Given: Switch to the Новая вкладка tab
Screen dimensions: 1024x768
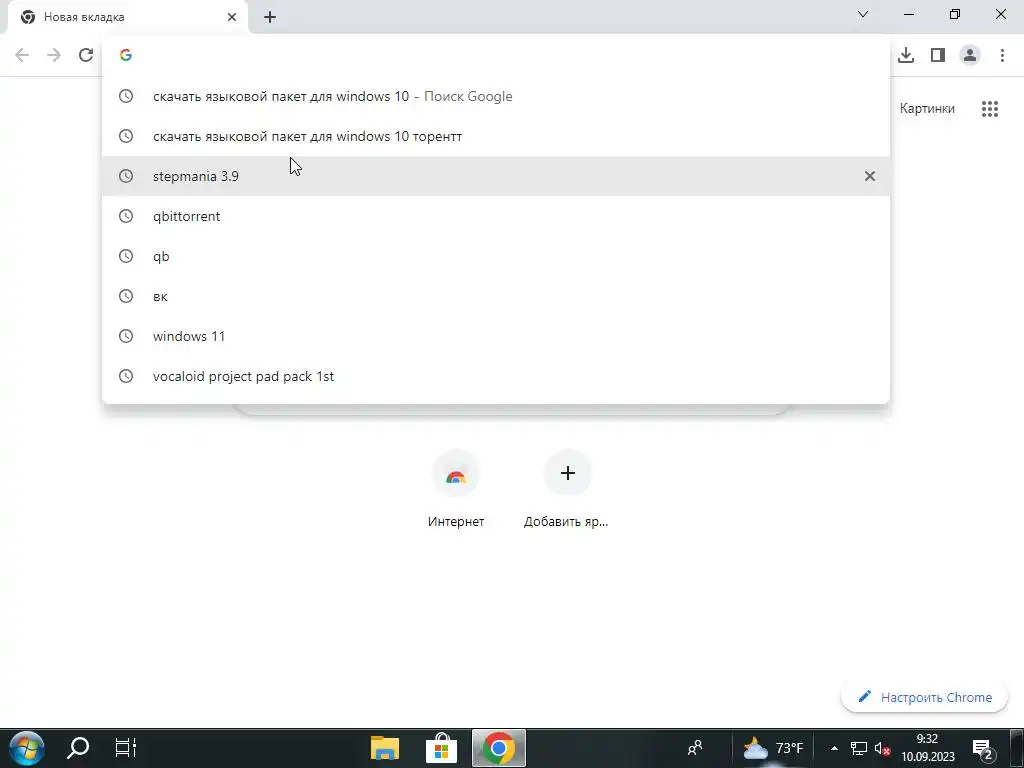Looking at the screenshot, I should pyautogui.click(x=127, y=17).
